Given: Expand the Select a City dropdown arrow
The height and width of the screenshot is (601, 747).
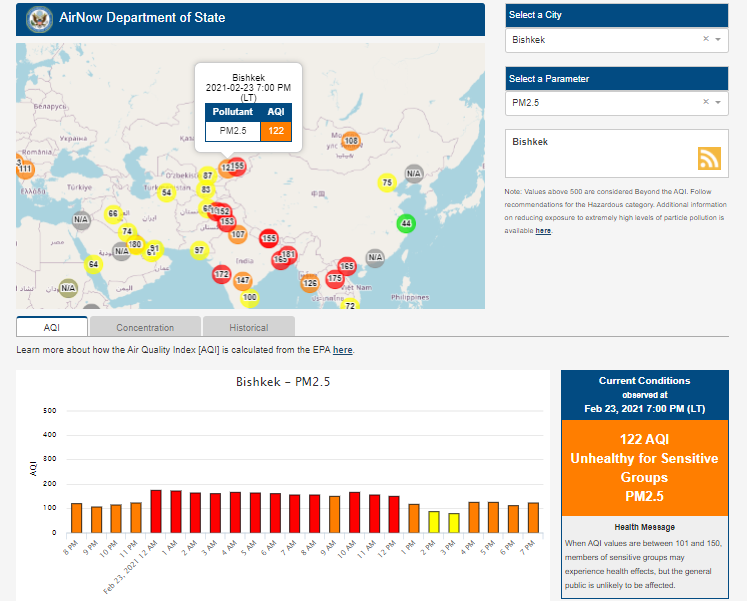Looking at the screenshot, I should click(718, 39).
